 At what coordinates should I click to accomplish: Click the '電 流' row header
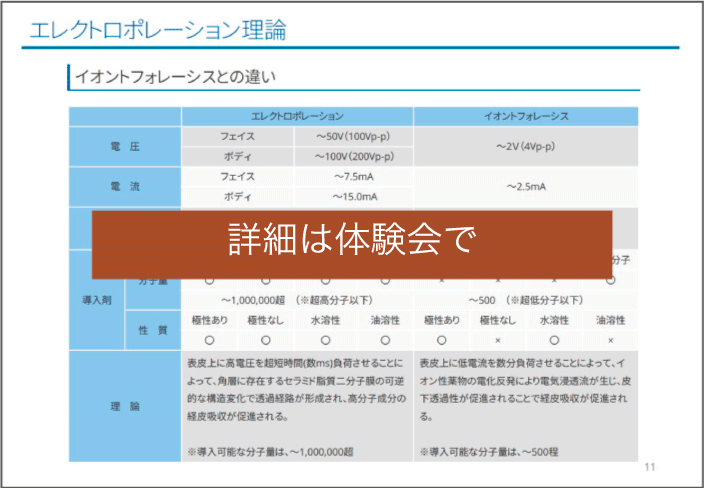125,186
